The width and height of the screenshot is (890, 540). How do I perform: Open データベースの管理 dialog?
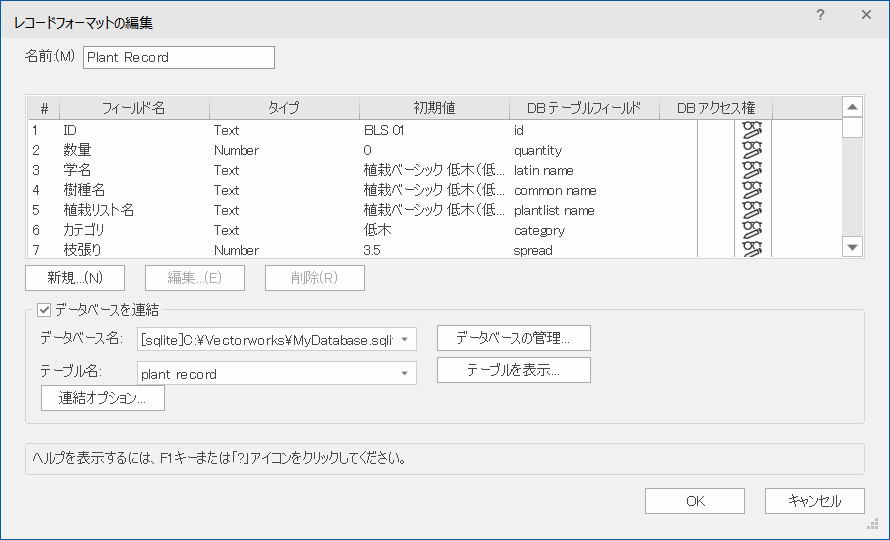513,338
